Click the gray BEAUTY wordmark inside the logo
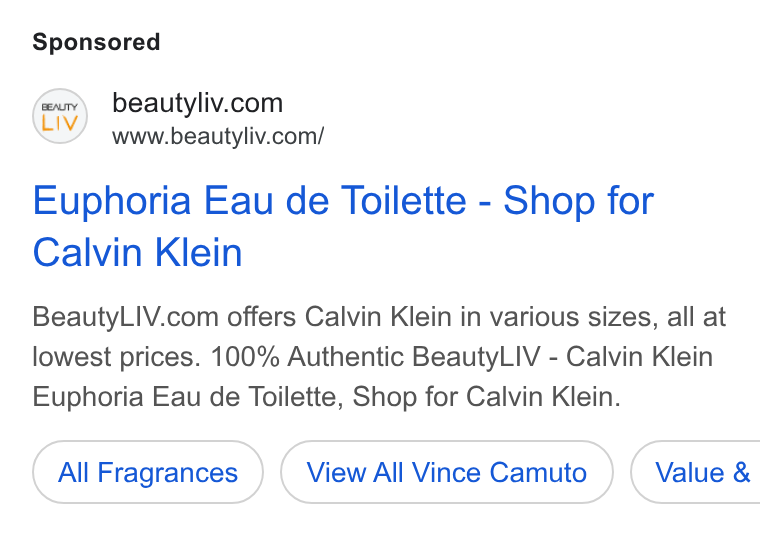760x536 pixels. [60, 107]
